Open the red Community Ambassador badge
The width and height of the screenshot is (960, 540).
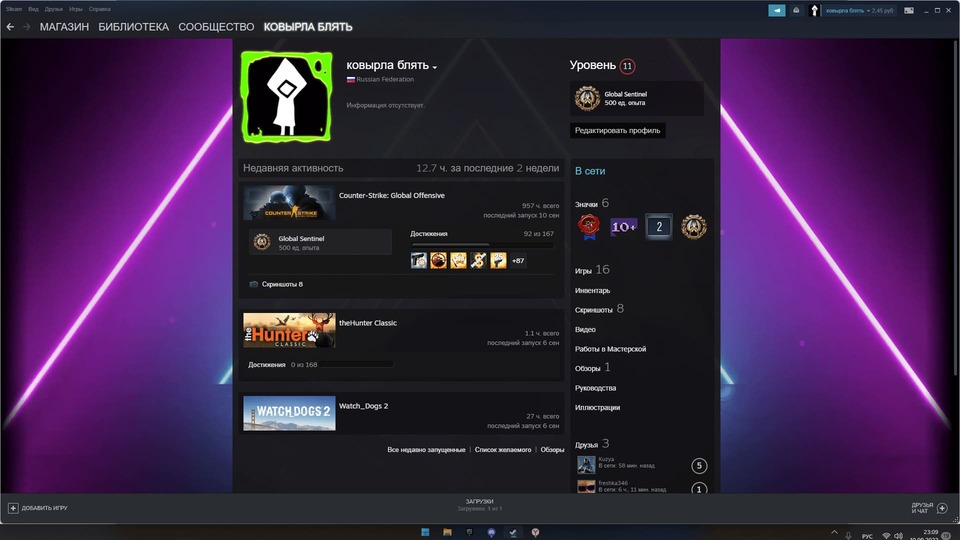pos(588,227)
